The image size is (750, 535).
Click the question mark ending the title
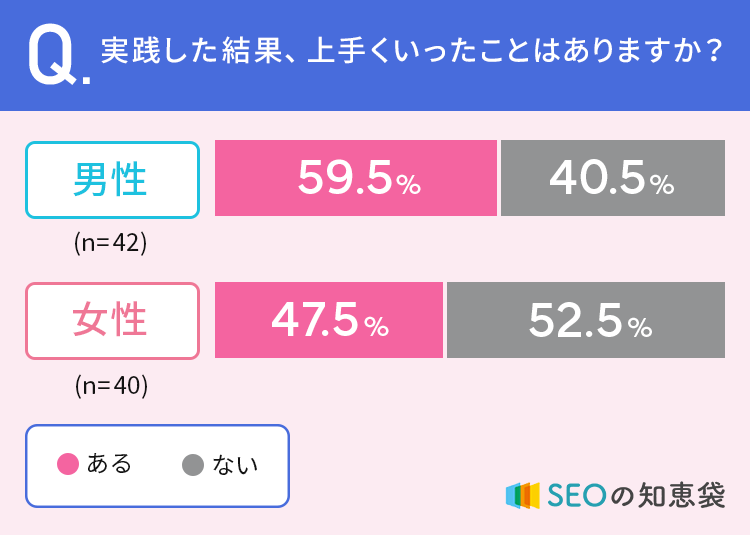[x=713, y=51]
